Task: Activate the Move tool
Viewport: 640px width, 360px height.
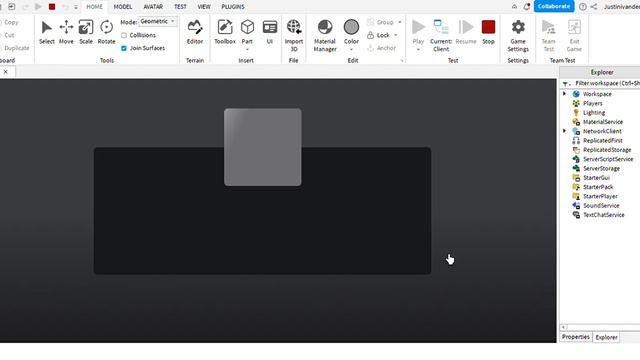Action: (x=66, y=32)
